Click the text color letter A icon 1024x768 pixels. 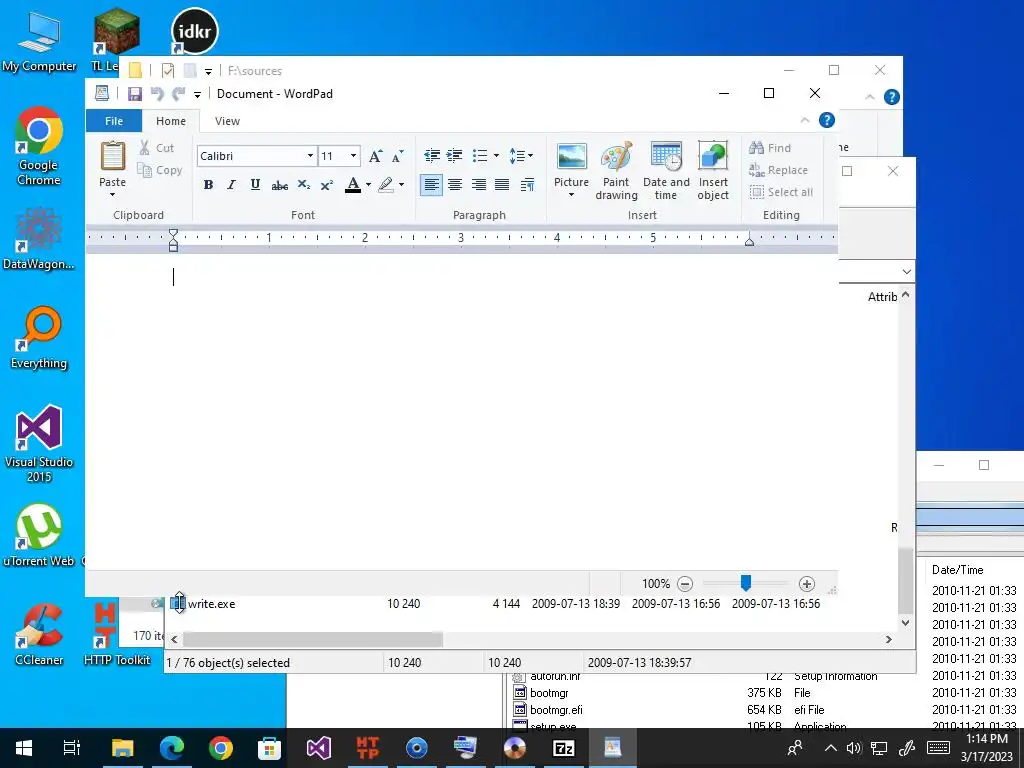[x=353, y=185]
